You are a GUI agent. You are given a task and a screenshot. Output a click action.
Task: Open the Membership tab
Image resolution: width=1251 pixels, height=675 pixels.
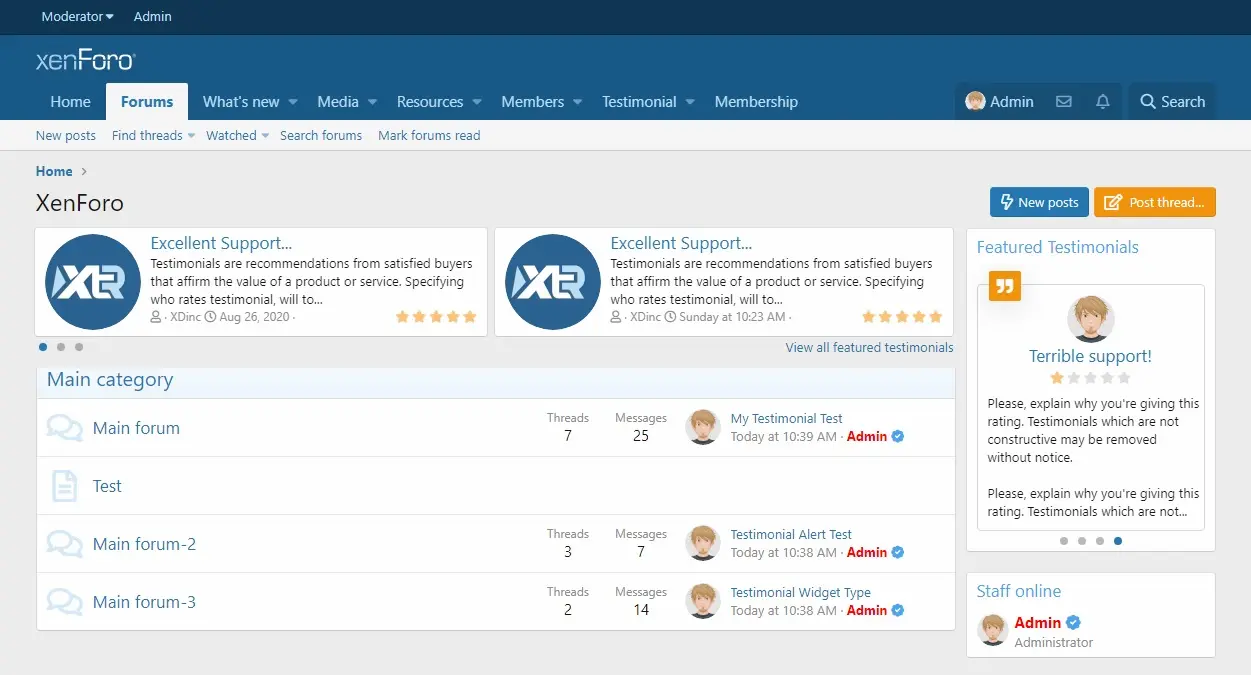click(756, 102)
